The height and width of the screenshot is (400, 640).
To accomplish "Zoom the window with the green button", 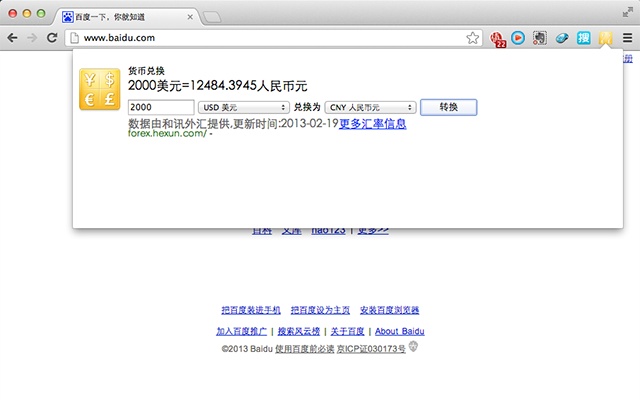I will (x=41, y=13).
